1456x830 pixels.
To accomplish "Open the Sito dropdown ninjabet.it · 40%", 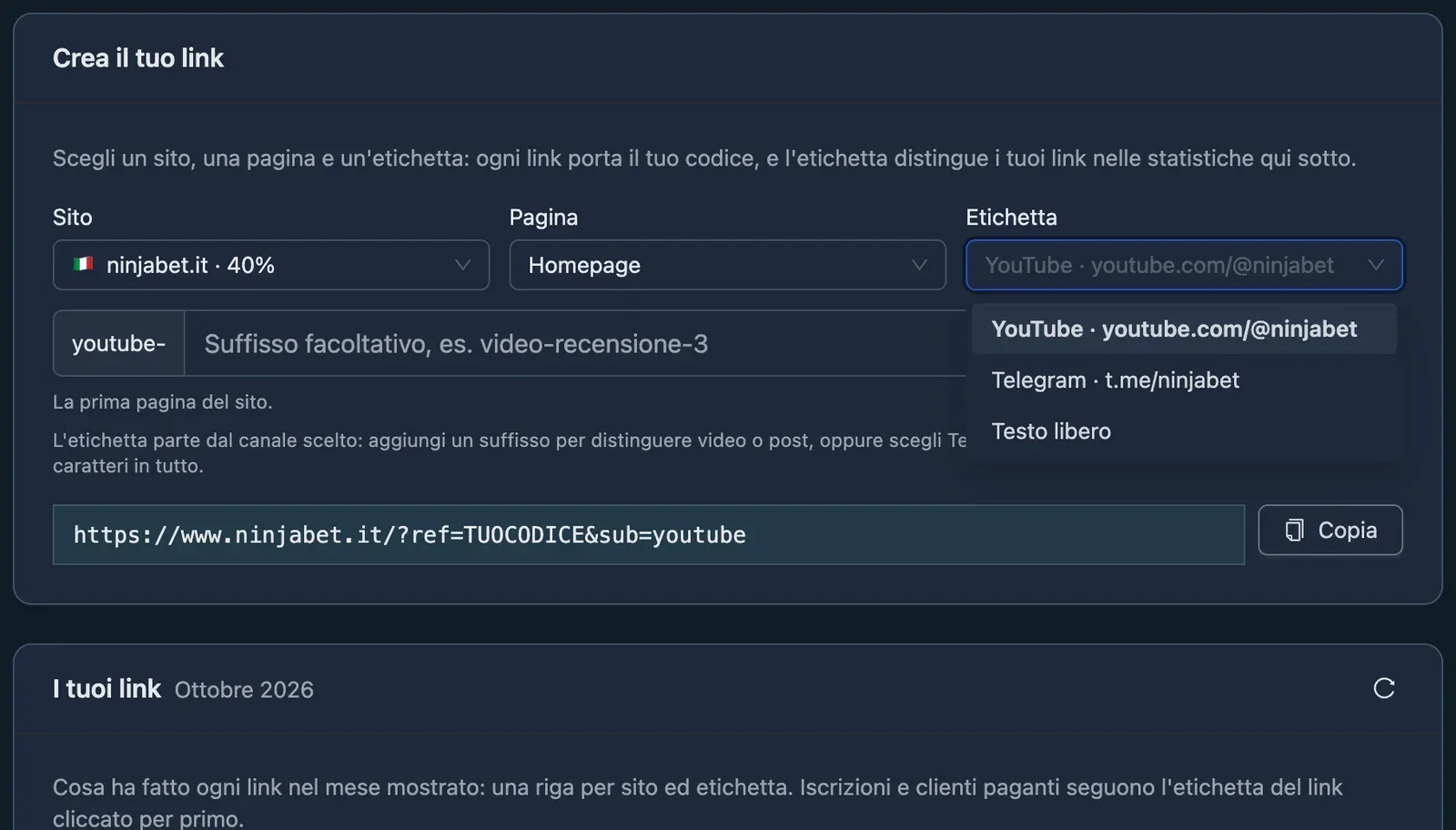I will point(271,265).
